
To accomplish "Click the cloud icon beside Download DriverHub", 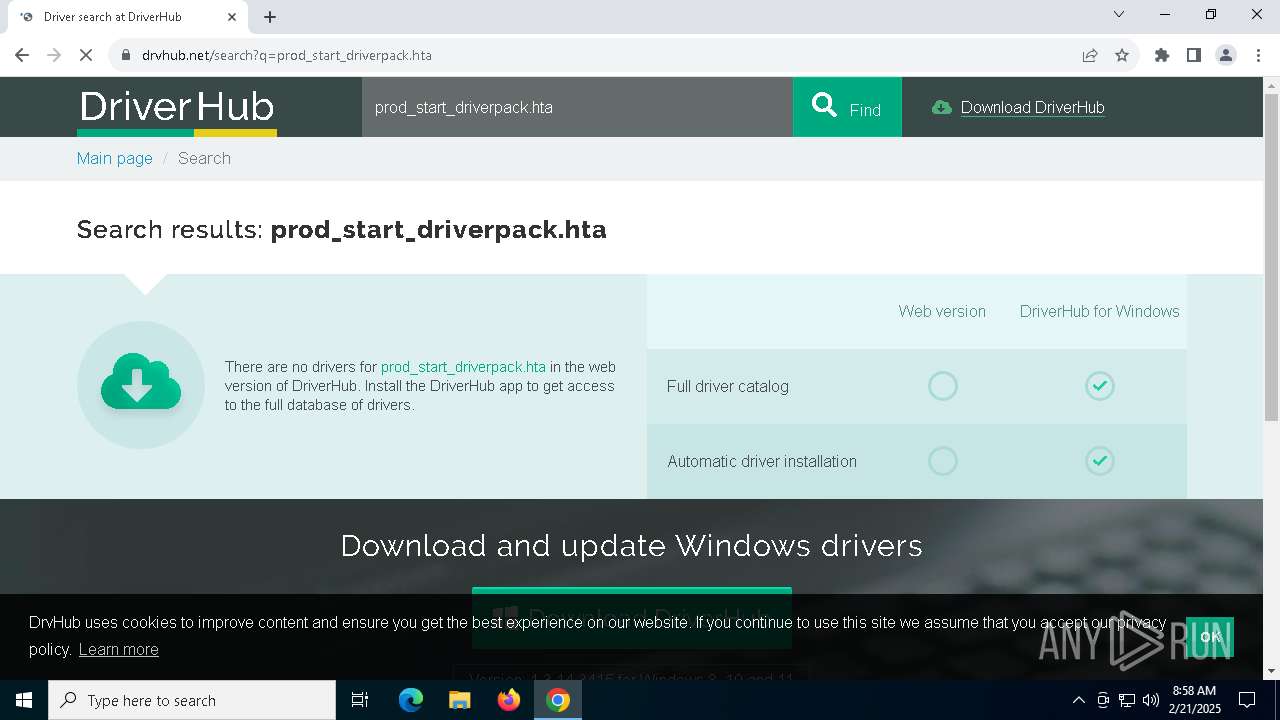I will 941,107.
